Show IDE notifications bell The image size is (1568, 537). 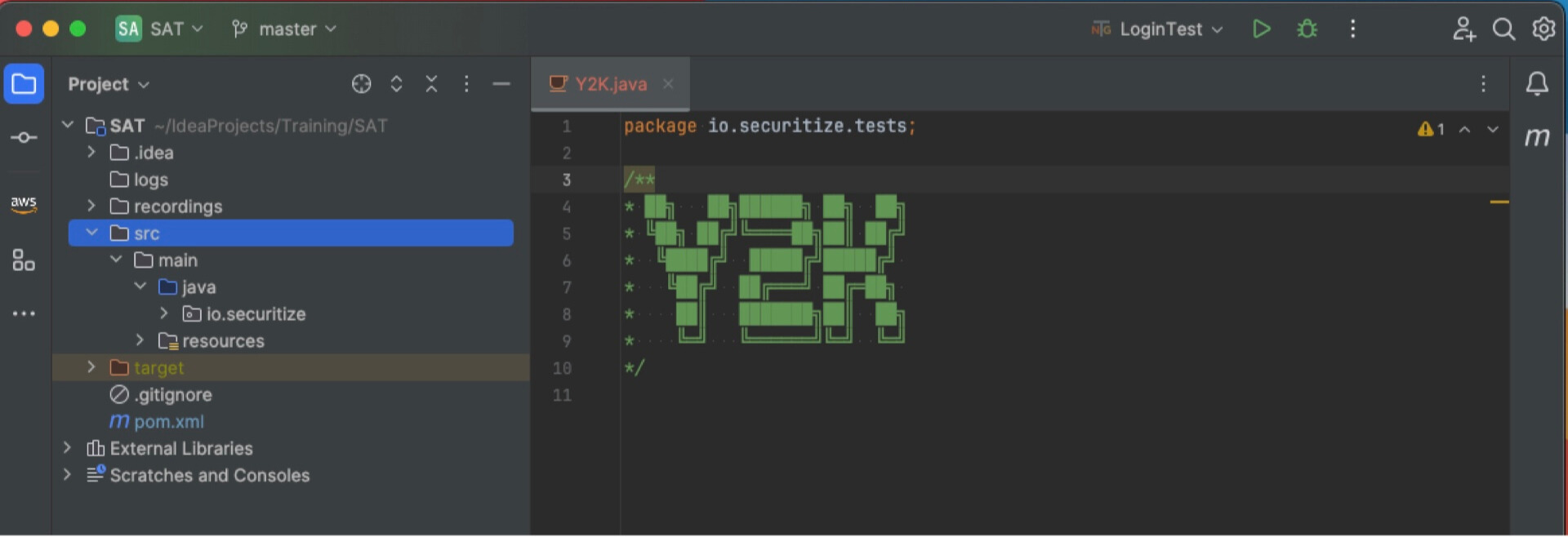[x=1537, y=83]
